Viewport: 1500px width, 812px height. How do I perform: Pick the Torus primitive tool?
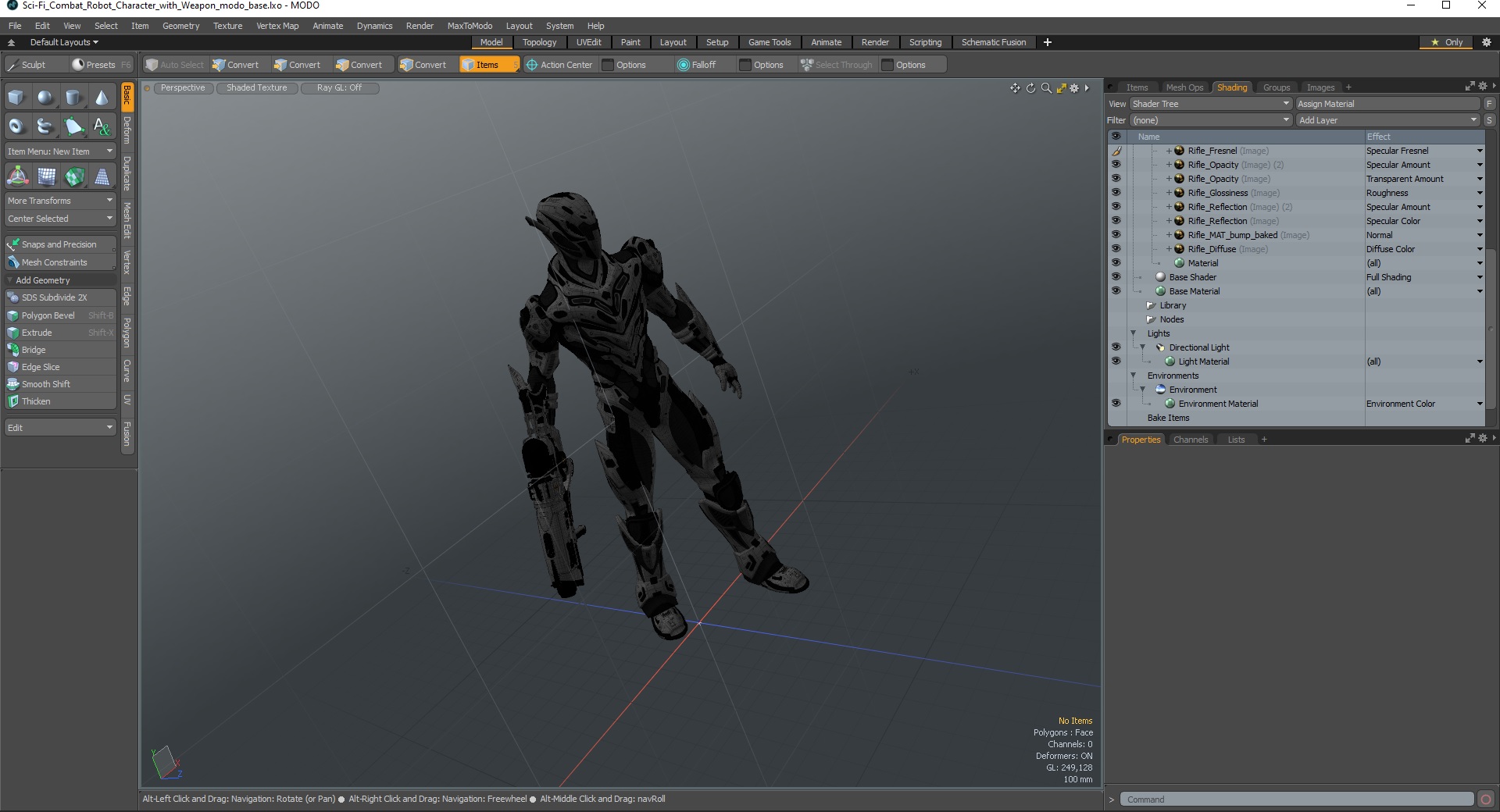point(16,126)
